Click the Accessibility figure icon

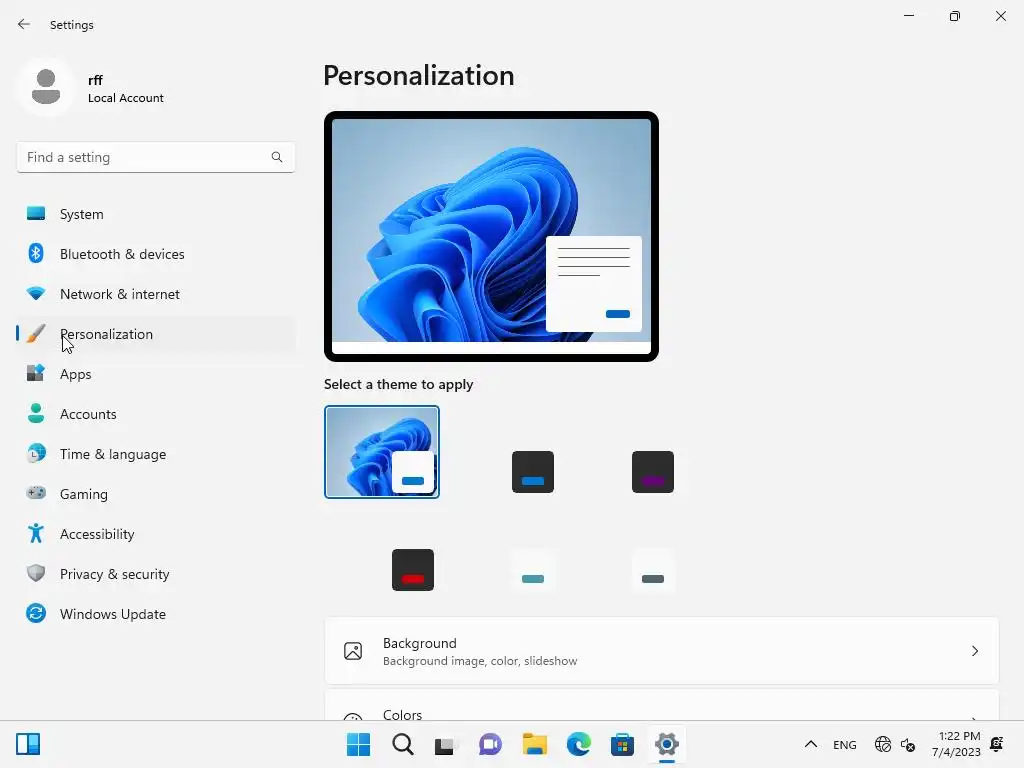pyautogui.click(x=36, y=534)
